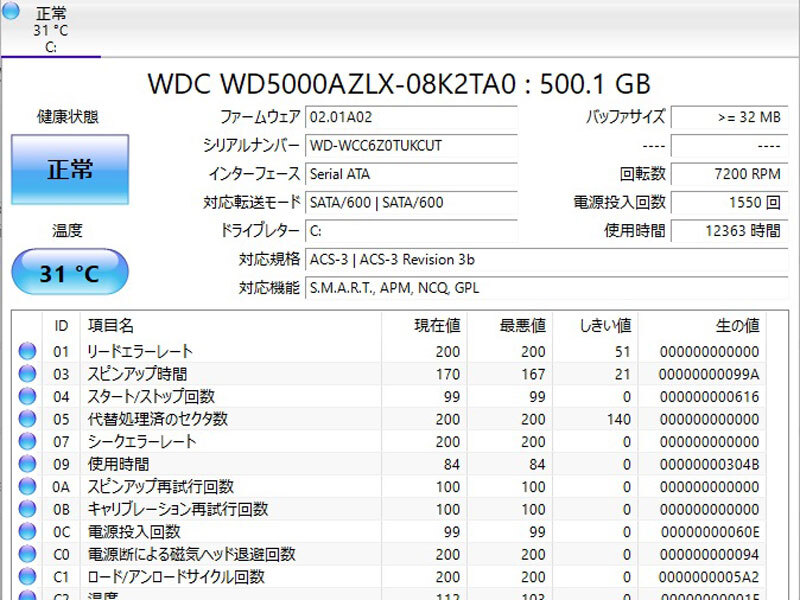Screen dimensions: 800x600
Task: Click the status orb for row C1 ロード/アンロードサイクル回数
Action: [x=27, y=576]
